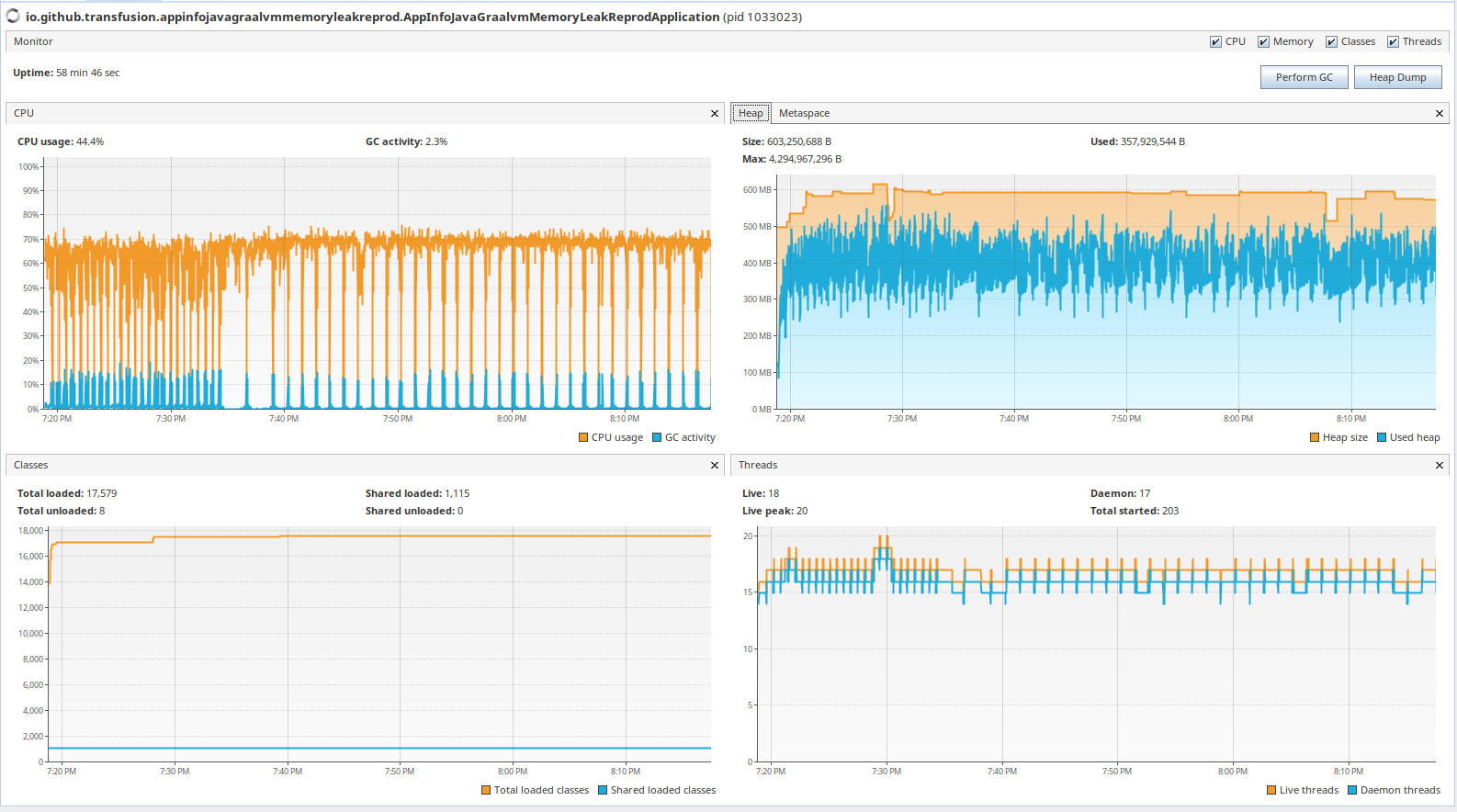The image size is (1457, 812).
Task: Click the application title with pid 1033023
Action: pyautogui.click(x=413, y=17)
